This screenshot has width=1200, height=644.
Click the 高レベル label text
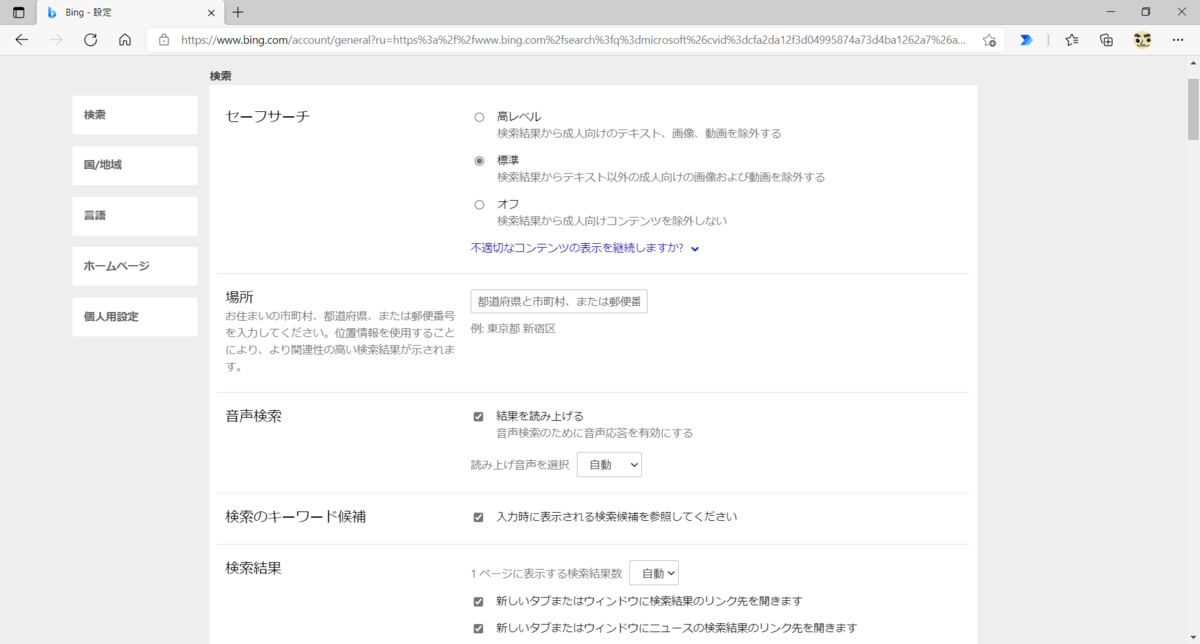[x=519, y=117]
